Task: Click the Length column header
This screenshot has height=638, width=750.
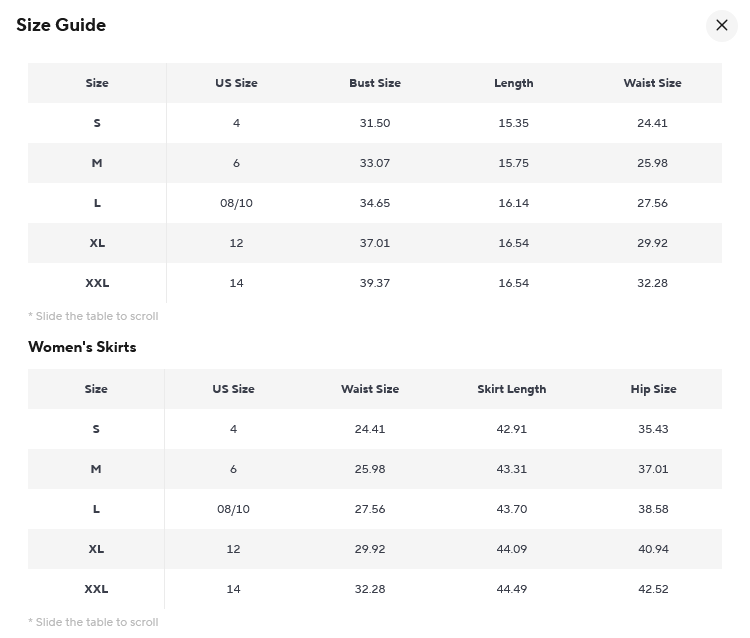Action: pyautogui.click(x=514, y=83)
